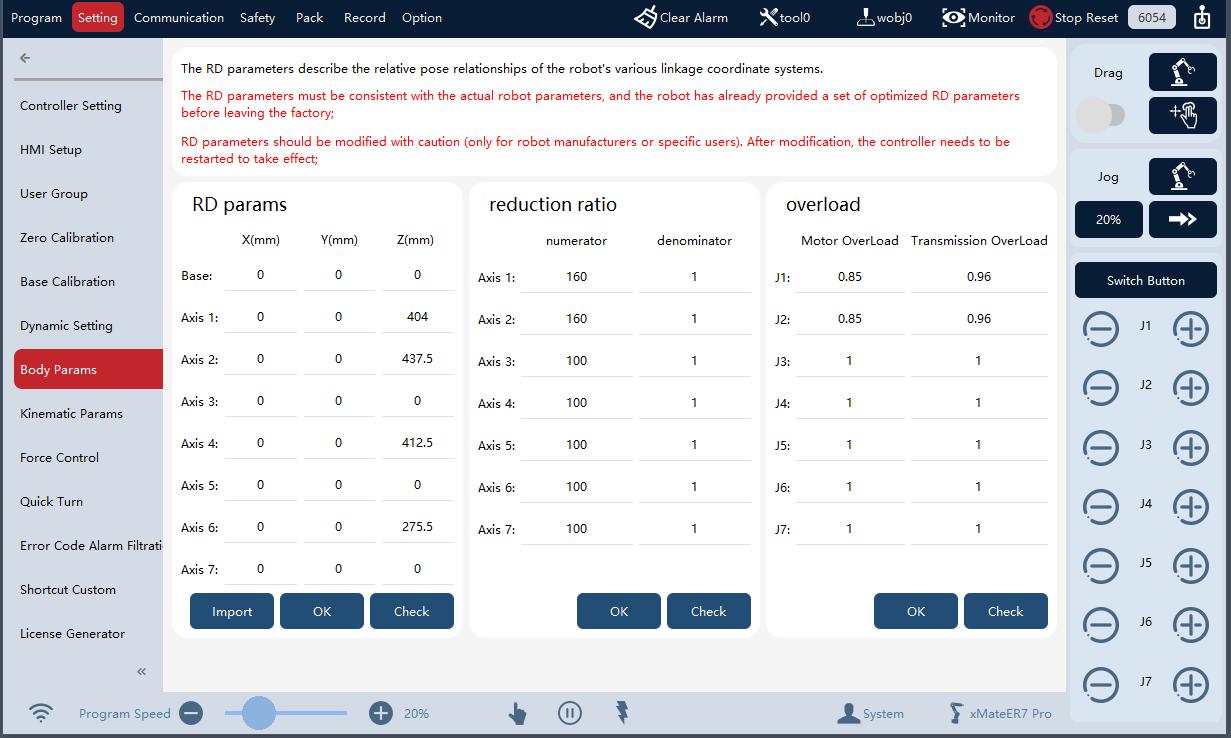This screenshot has height=738, width=1231.
Task: Click the J3 minus jog button
Action: pos(1101,448)
